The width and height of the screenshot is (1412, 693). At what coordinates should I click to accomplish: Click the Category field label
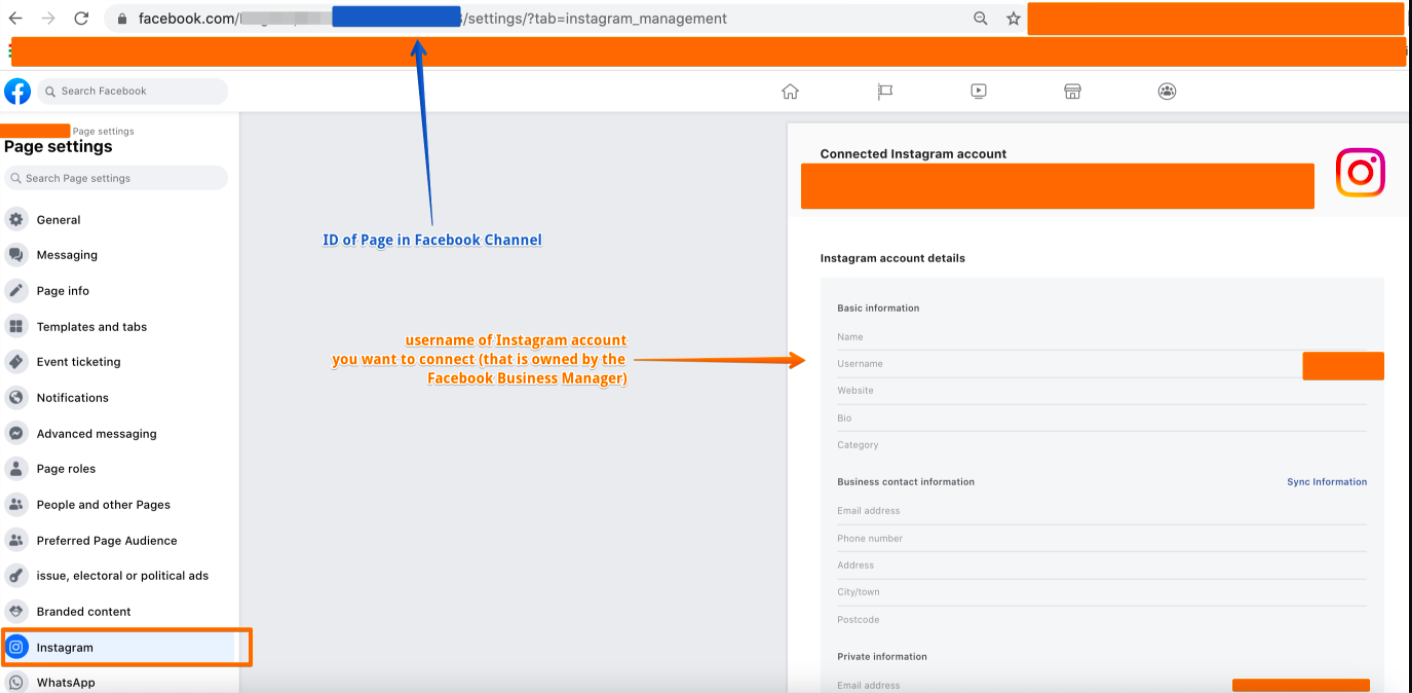tap(858, 445)
